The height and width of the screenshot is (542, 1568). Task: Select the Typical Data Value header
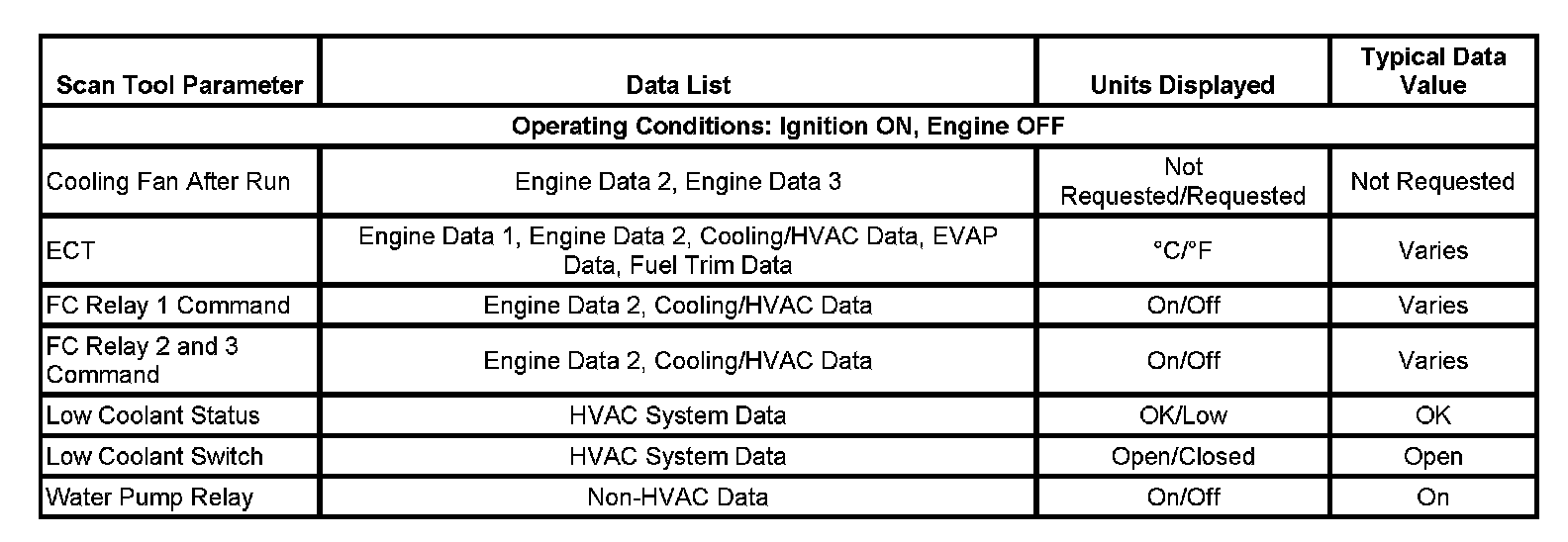(1432, 71)
